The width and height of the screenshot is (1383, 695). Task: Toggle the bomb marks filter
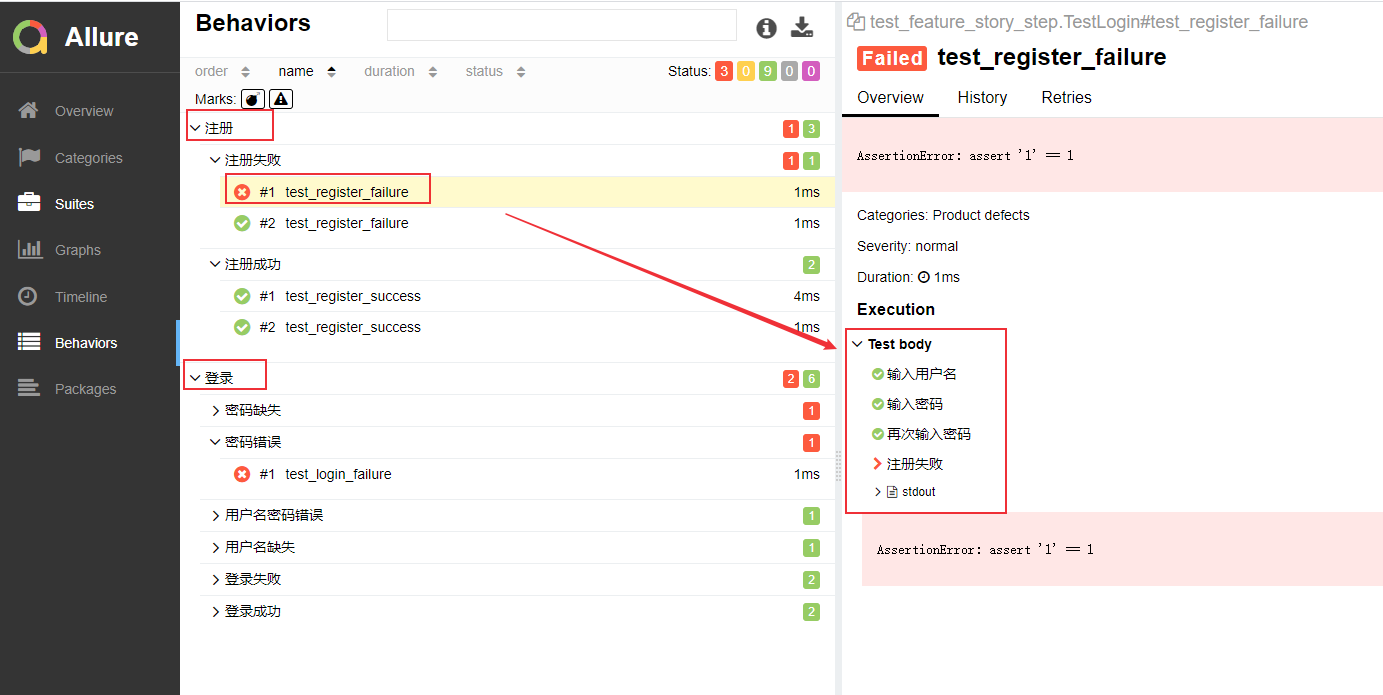pyautogui.click(x=254, y=99)
